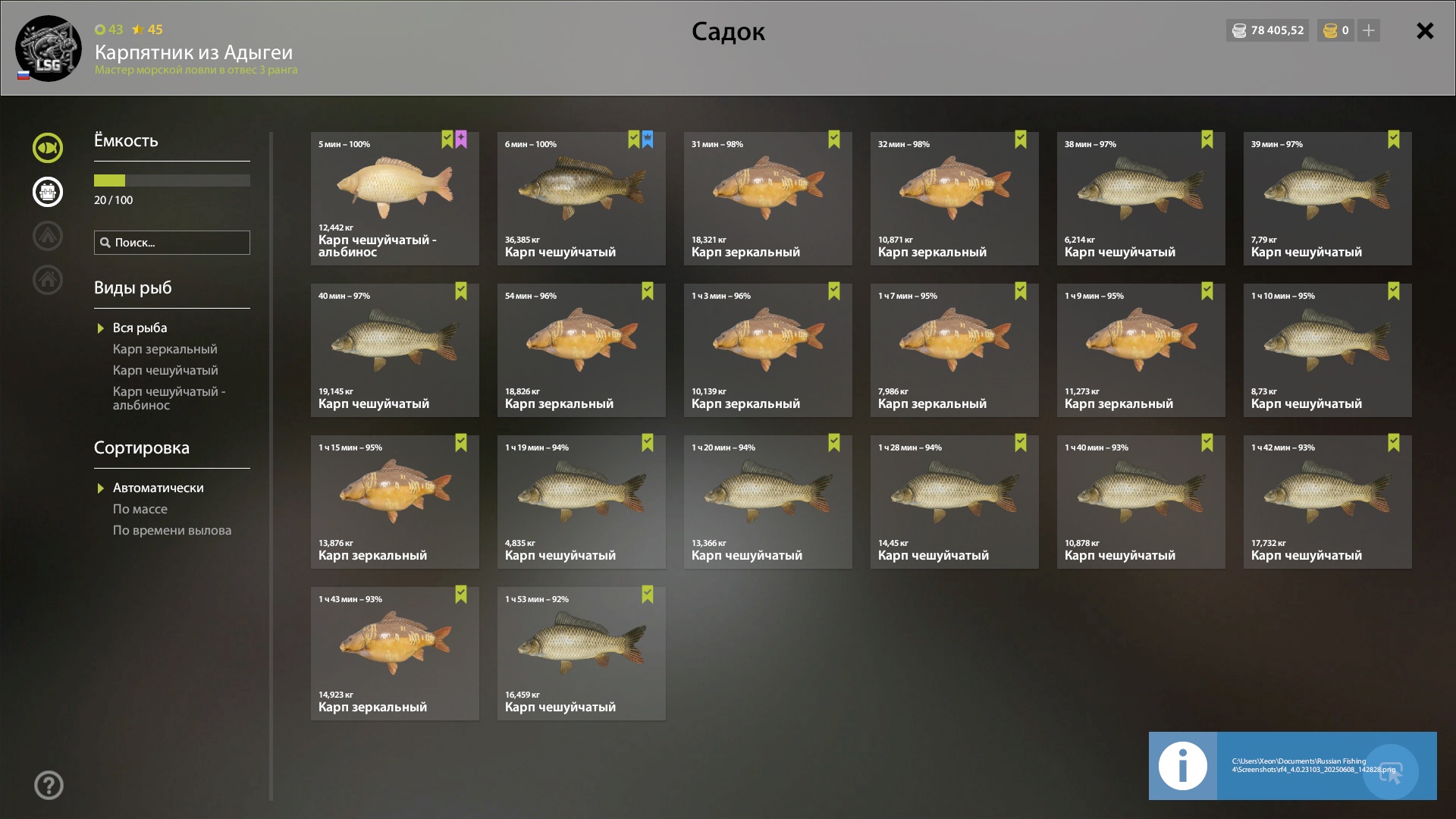Click the plus icon to add gold coins
This screenshot has height=819, width=1456.
(x=1369, y=30)
